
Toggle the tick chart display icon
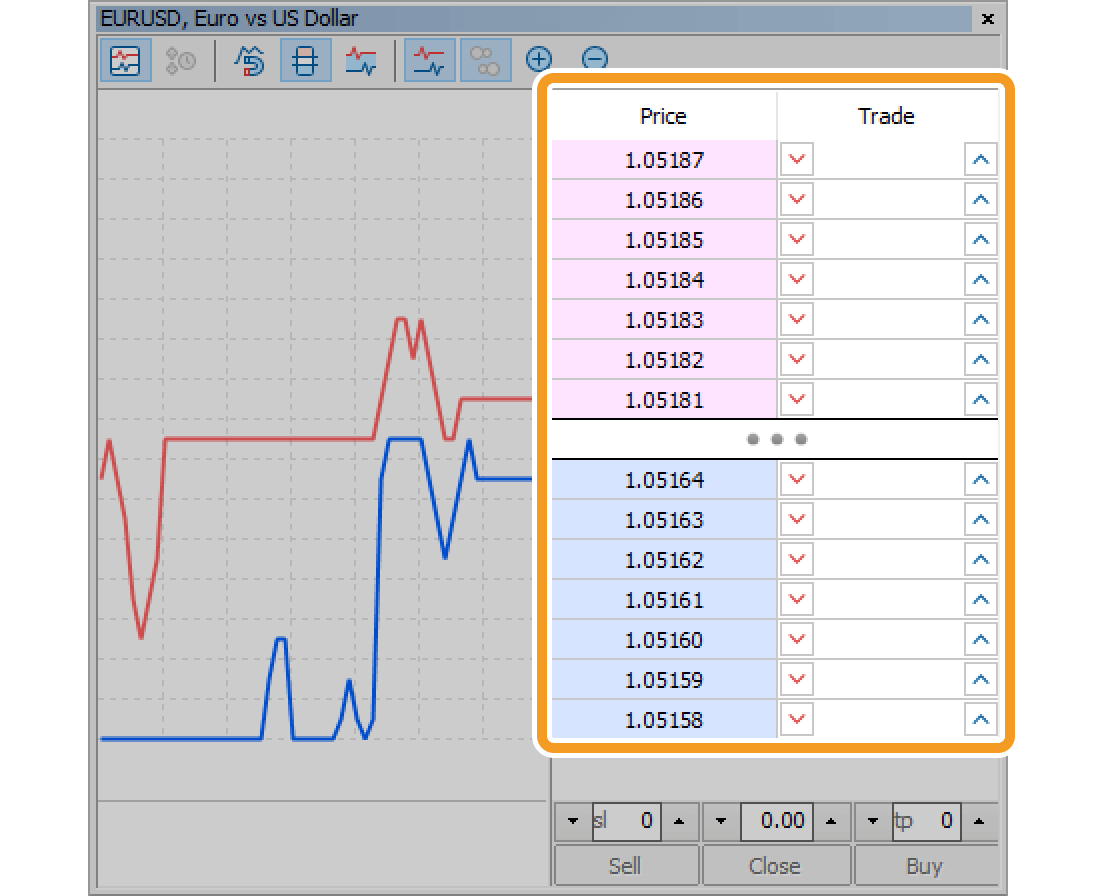click(x=125, y=61)
